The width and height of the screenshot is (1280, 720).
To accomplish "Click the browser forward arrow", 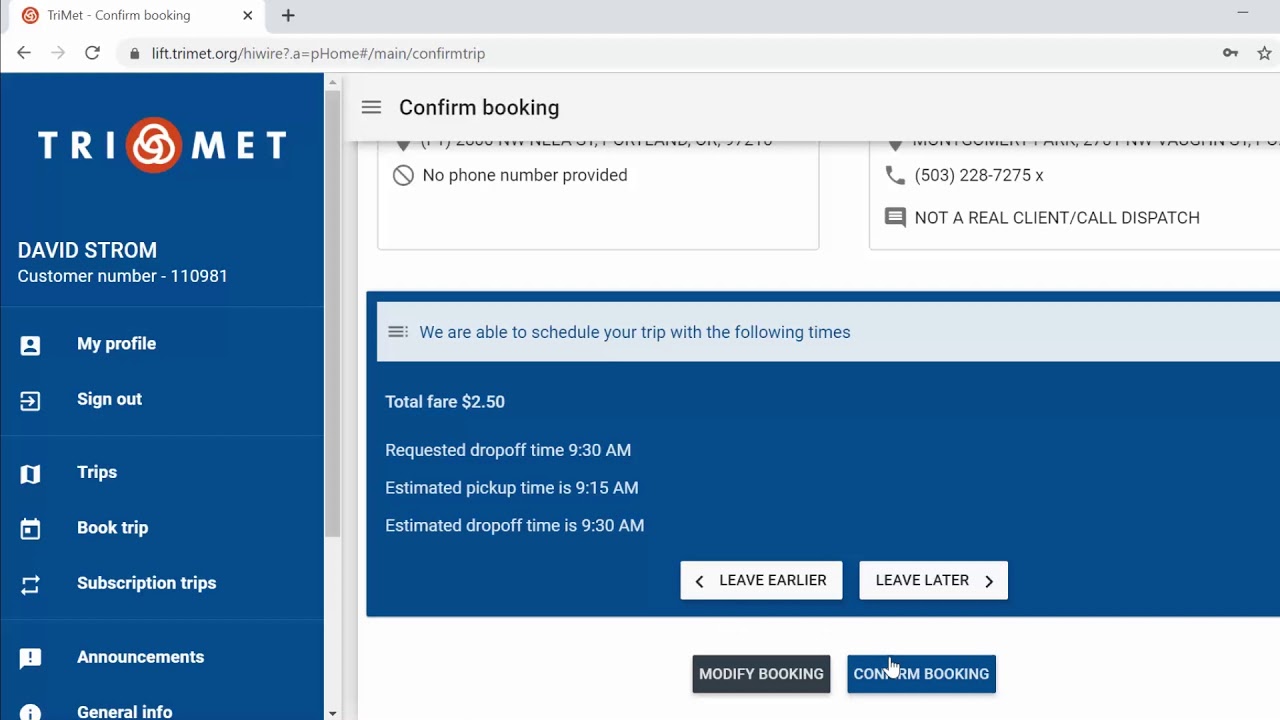I will pos(58,53).
